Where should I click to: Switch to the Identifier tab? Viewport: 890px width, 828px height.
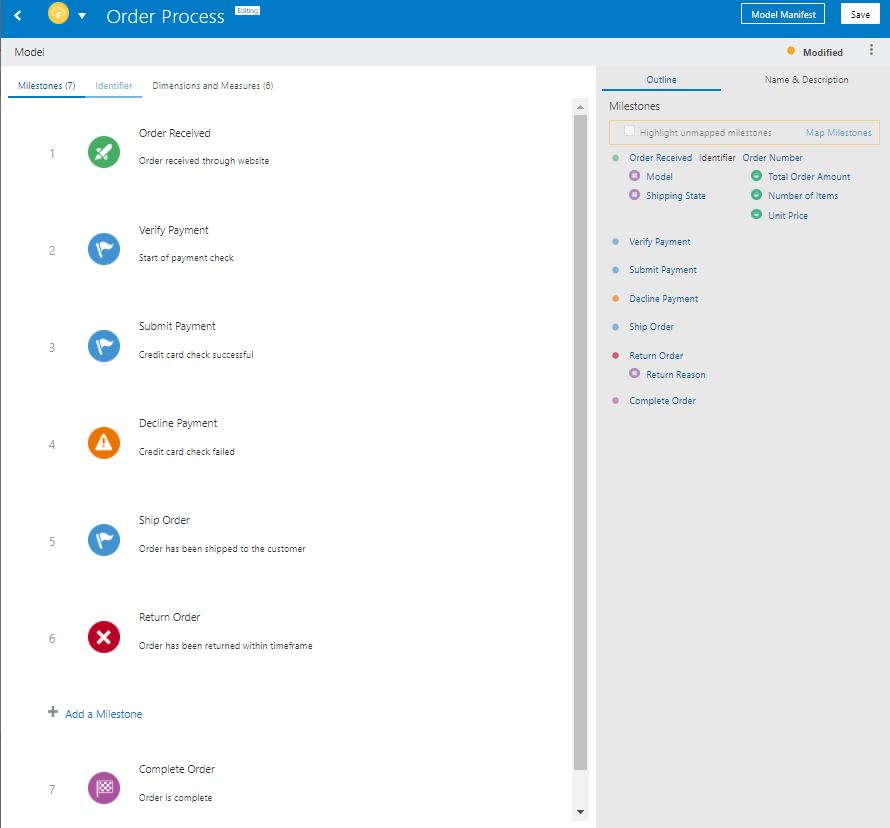point(114,86)
